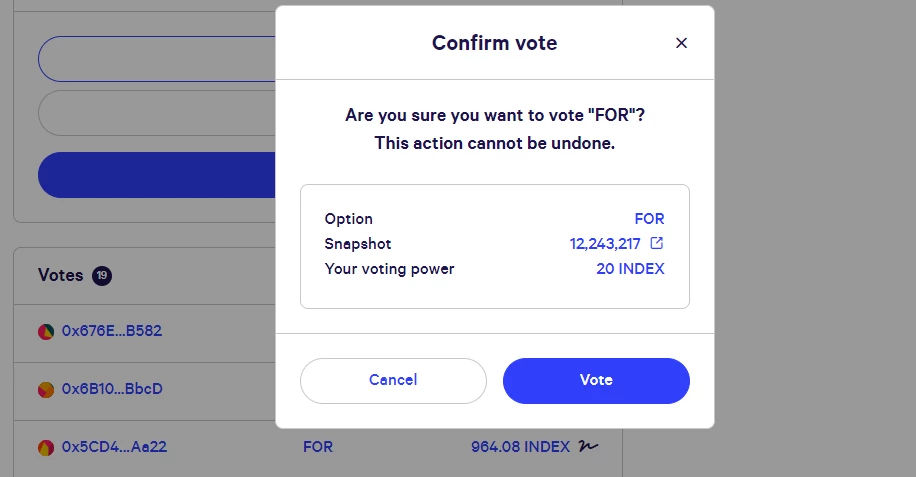The height and width of the screenshot is (477, 916).
Task: Select the second outlined vote option
Action: point(157,113)
